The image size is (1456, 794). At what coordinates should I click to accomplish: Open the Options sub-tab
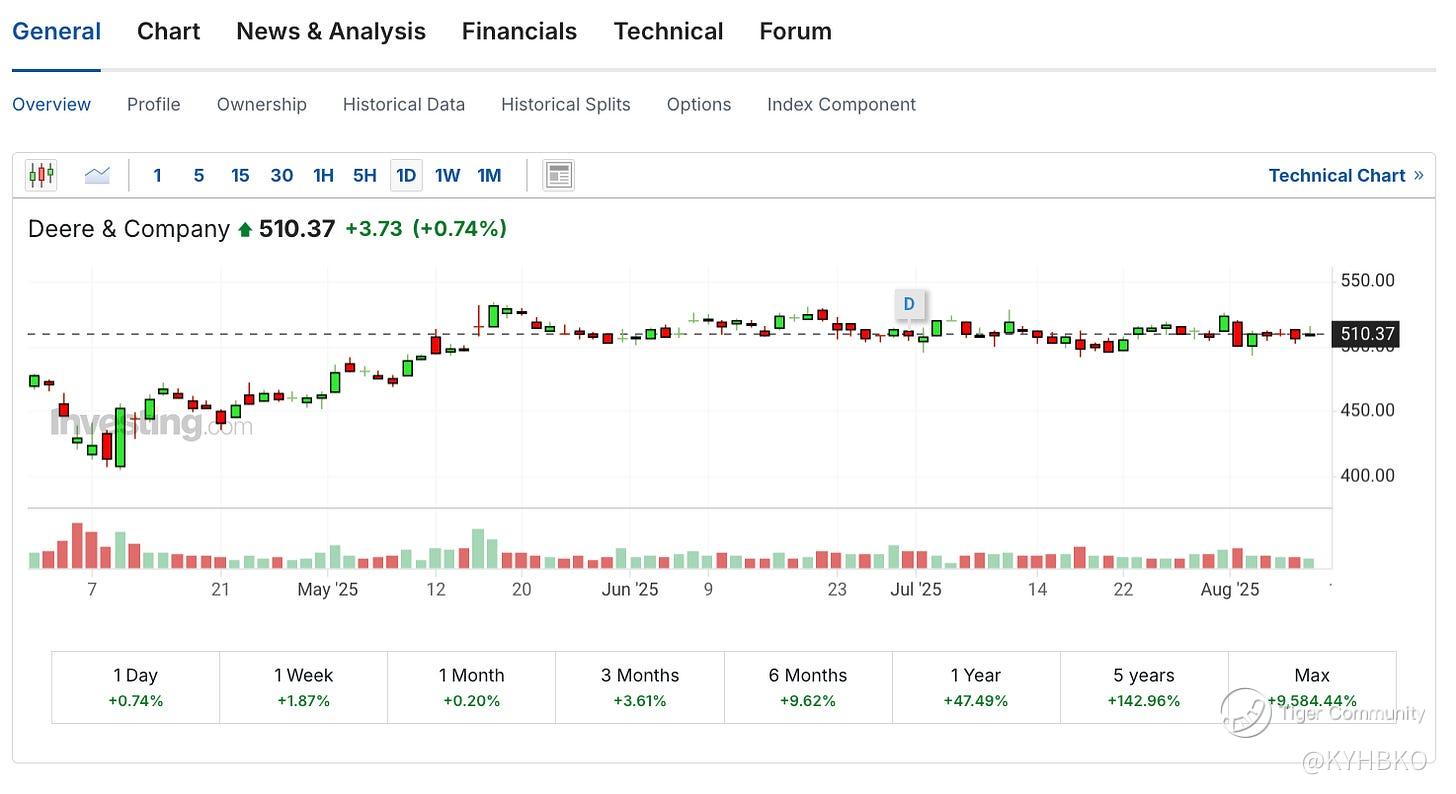coord(699,104)
